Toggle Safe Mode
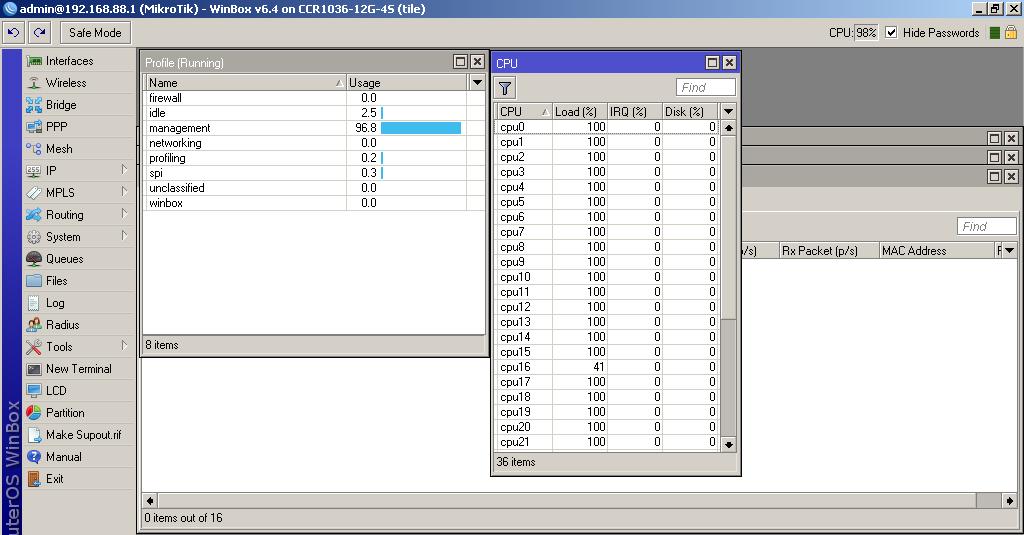The width and height of the screenshot is (1024, 535). [95, 33]
